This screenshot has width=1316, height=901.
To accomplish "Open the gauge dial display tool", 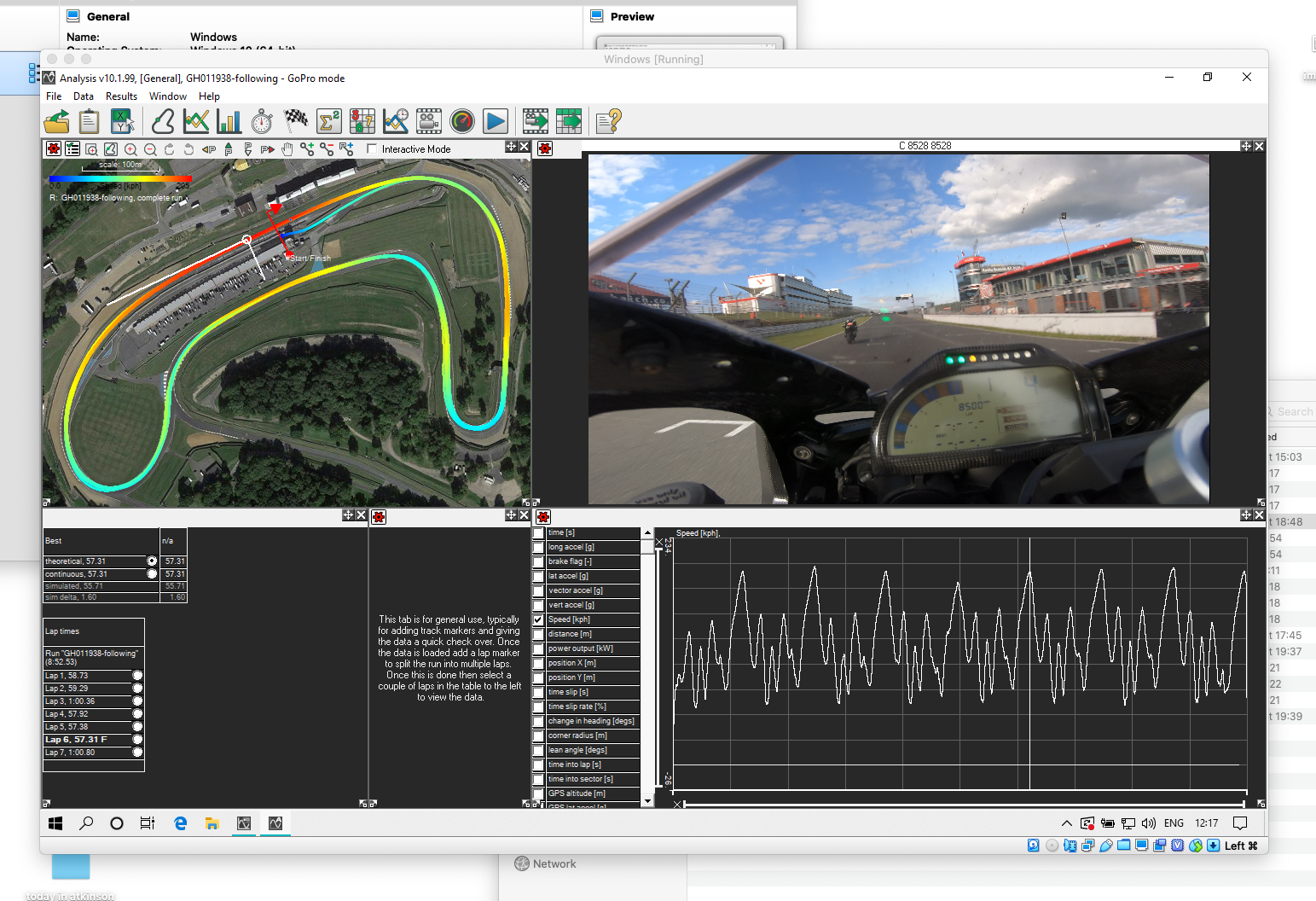I will 462,121.
